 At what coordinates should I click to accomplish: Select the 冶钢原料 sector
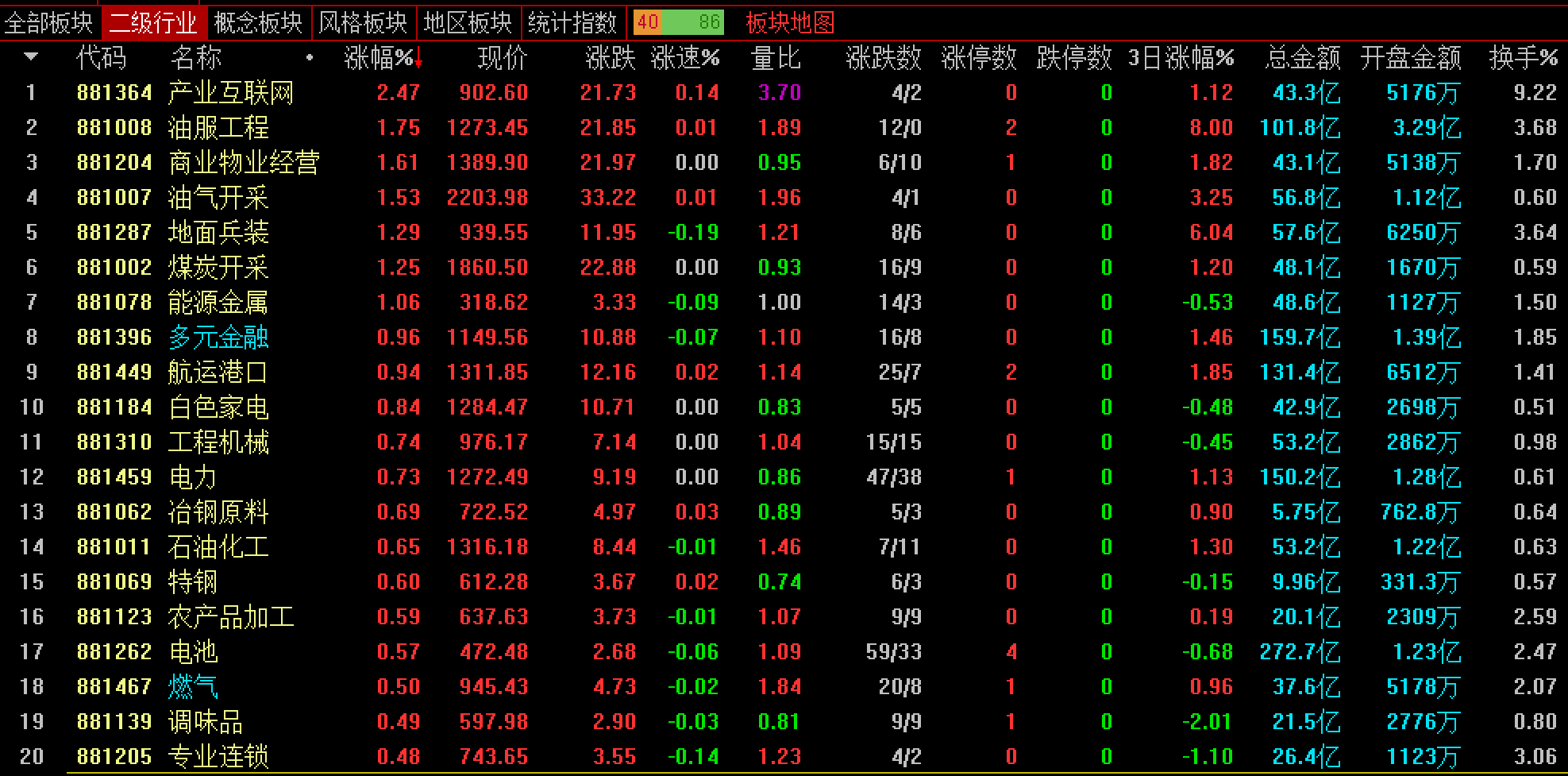click(218, 512)
